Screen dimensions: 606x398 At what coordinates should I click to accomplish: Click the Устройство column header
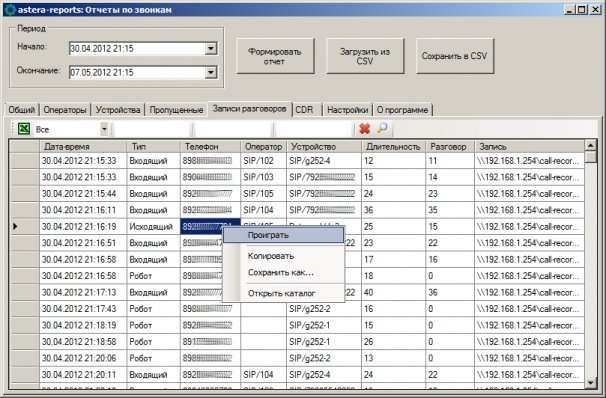[324, 146]
